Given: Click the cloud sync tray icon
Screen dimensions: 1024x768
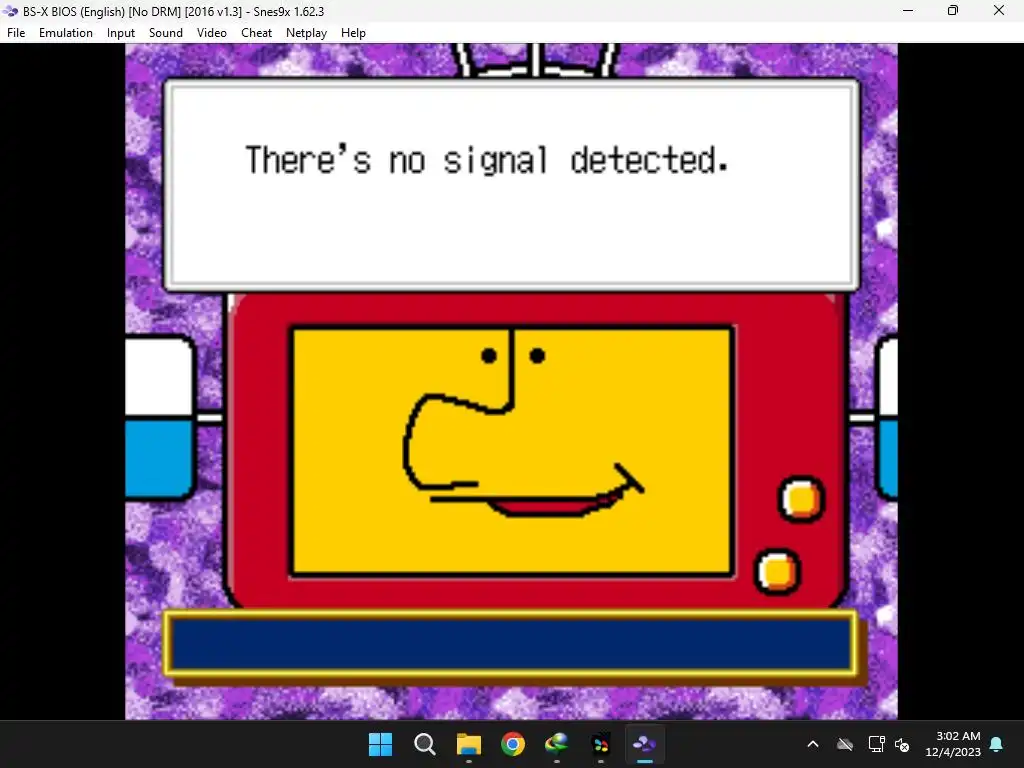Looking at the screenshot, I should pos(845,744).
